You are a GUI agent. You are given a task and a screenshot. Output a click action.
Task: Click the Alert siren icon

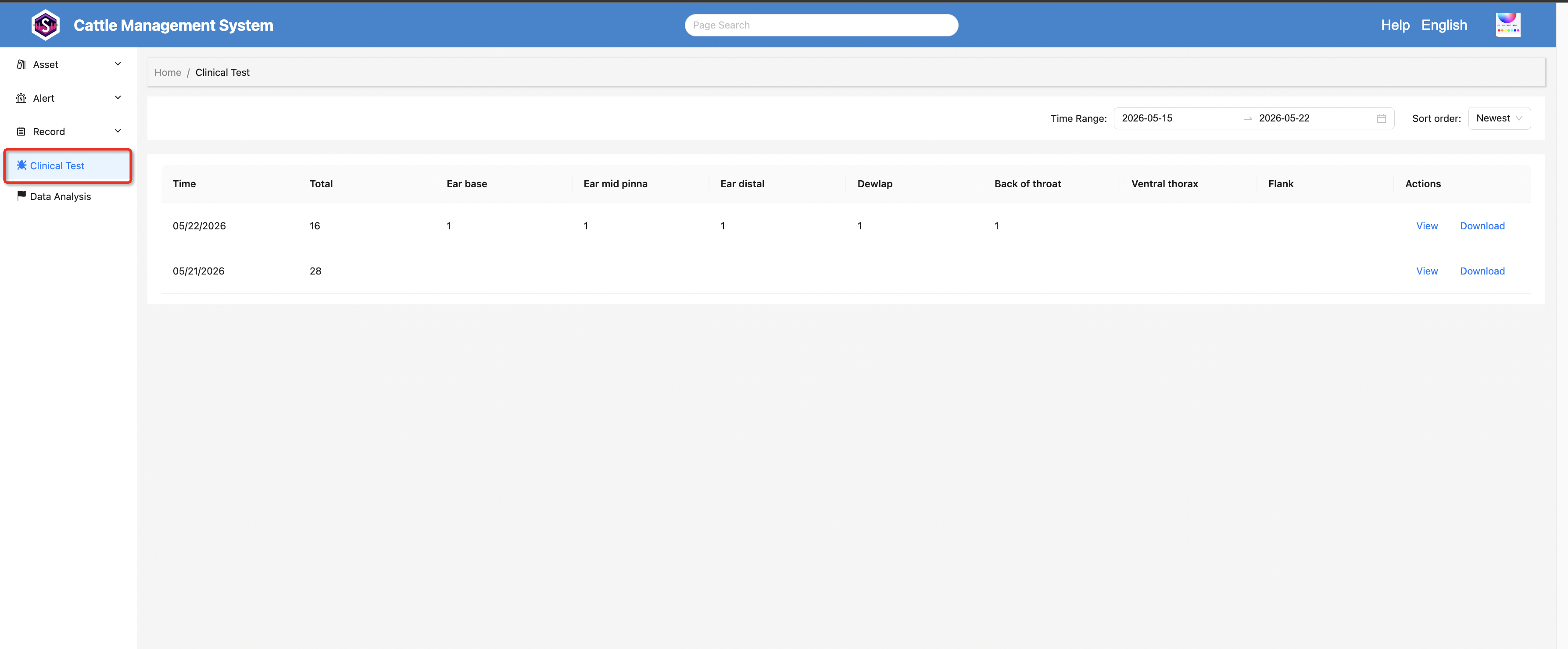pyautogui.click(x=21, y=98)
